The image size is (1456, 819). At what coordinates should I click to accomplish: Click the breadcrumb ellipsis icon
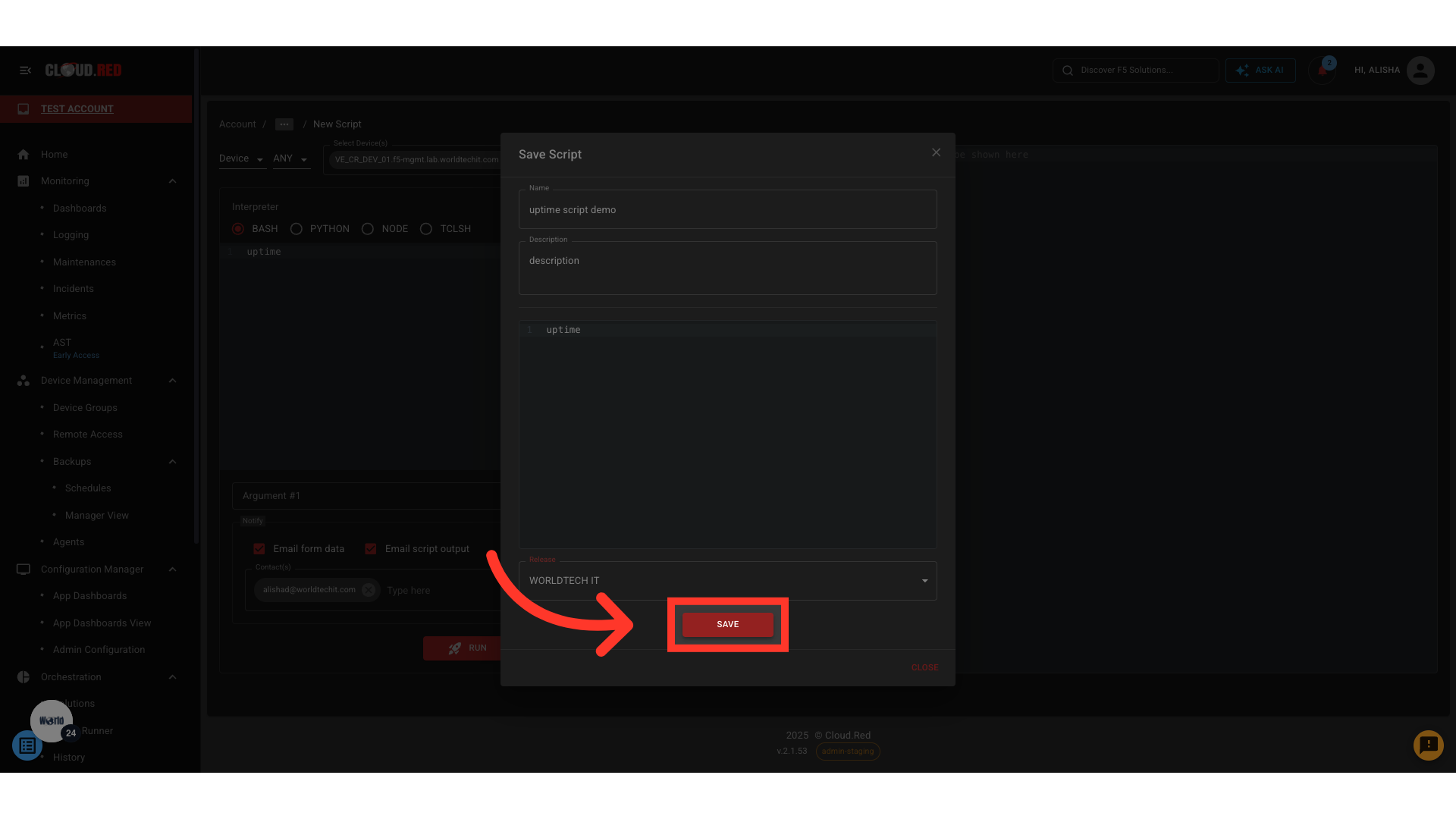click(284, 124)
